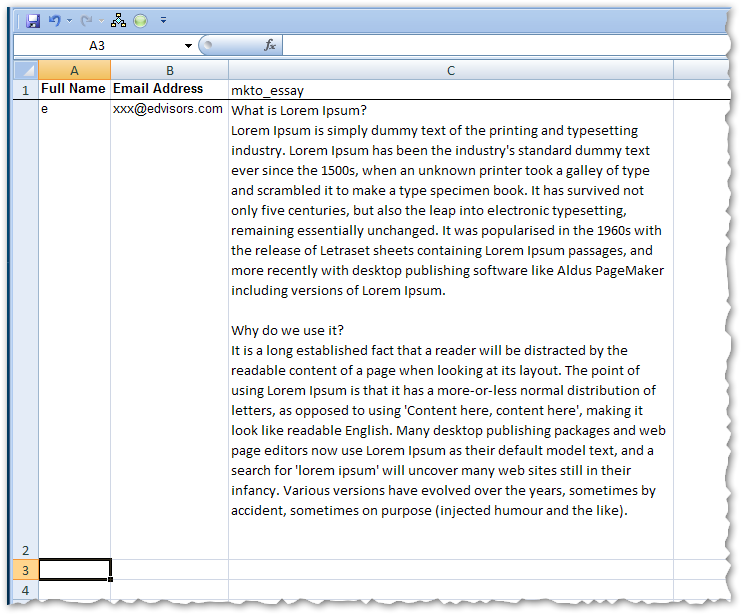Click the Lorem Ipsum essay cell C2
Viewport: 743px width, 616px height.
[x=451, y=329]
